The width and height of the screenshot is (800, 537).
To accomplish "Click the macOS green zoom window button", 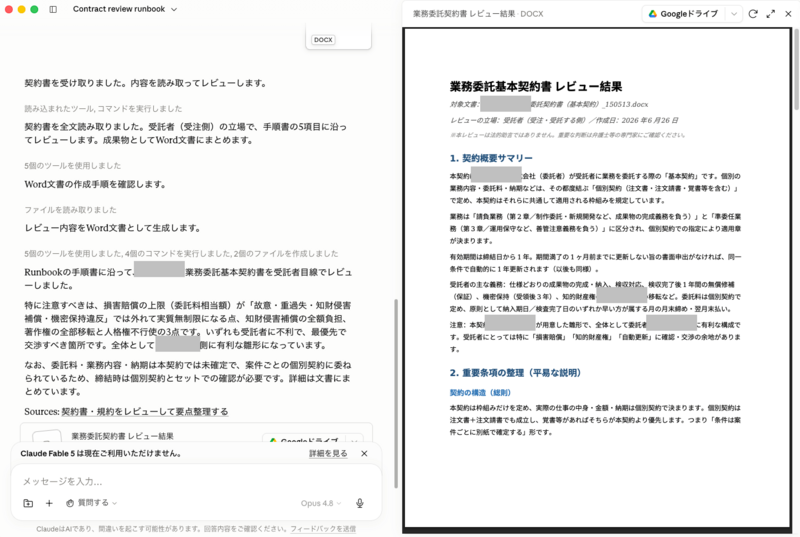I will coord(34,9).
